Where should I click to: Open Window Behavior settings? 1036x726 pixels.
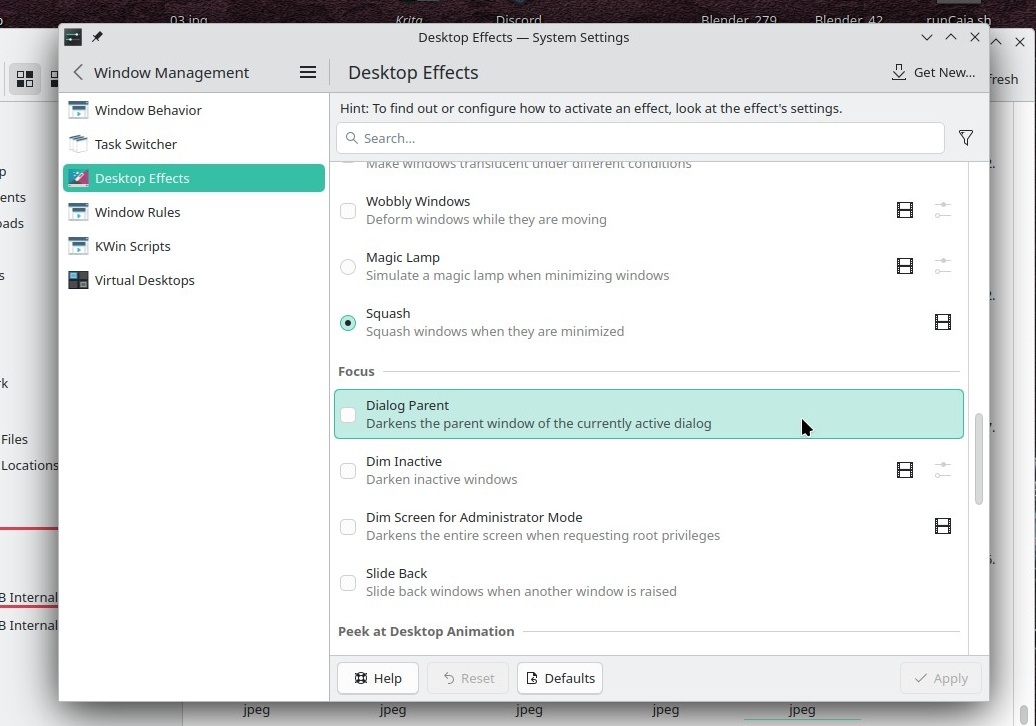[x=194, y=110]
